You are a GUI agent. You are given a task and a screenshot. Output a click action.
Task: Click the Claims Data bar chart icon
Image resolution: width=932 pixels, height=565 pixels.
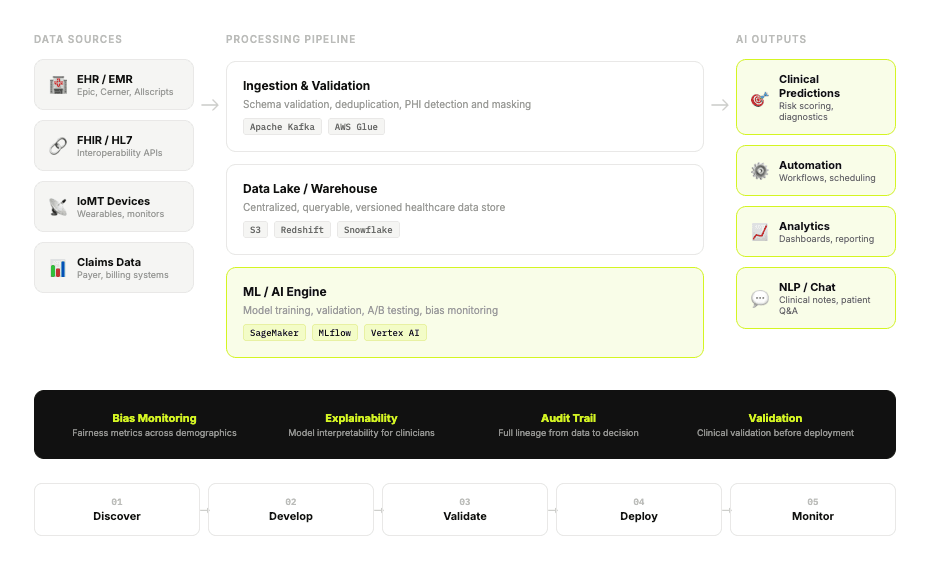click(x=58, y=268)
